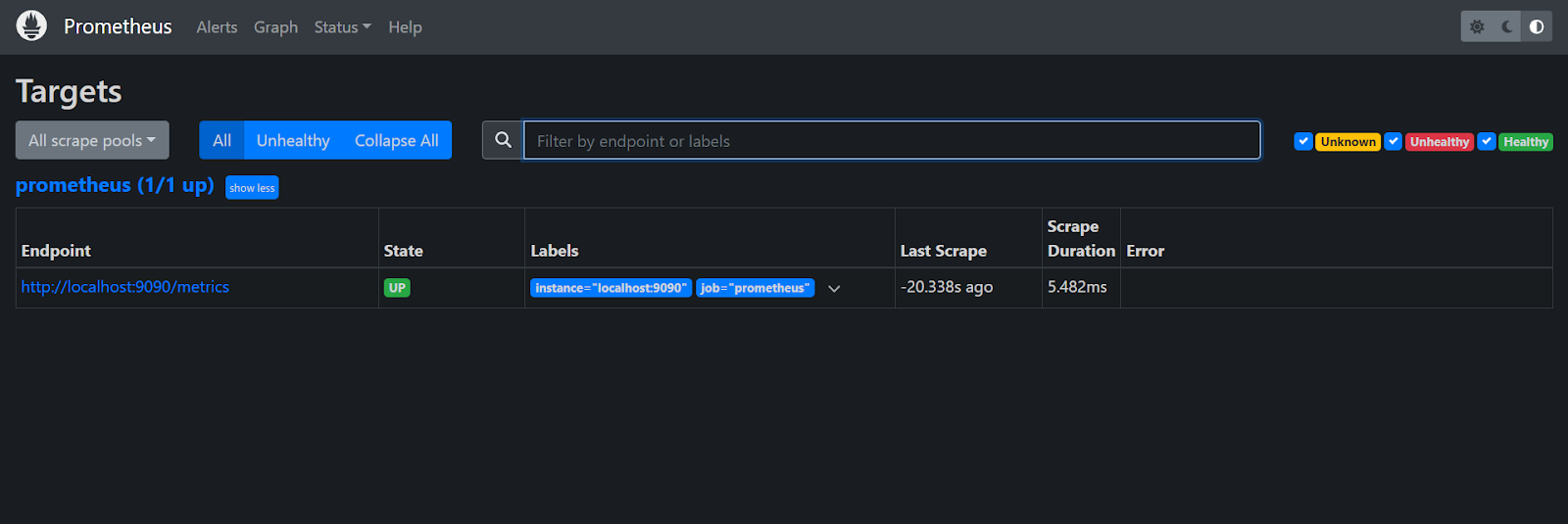
Task: Click the job="prometheus" label badge
Action: pos(755,288)
